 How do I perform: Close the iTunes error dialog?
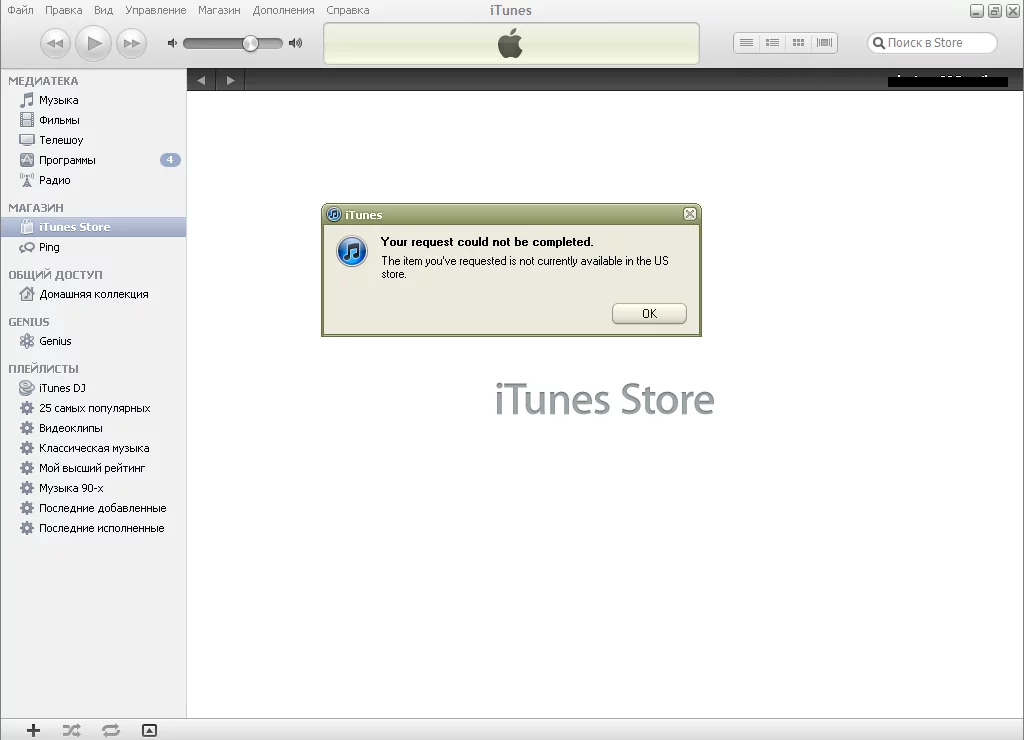click(x=690, y=214)
